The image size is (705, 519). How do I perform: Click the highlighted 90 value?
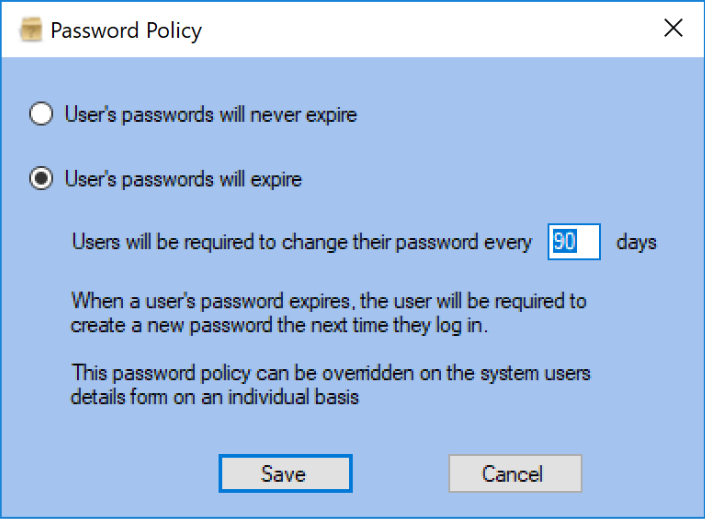point(563,242)
